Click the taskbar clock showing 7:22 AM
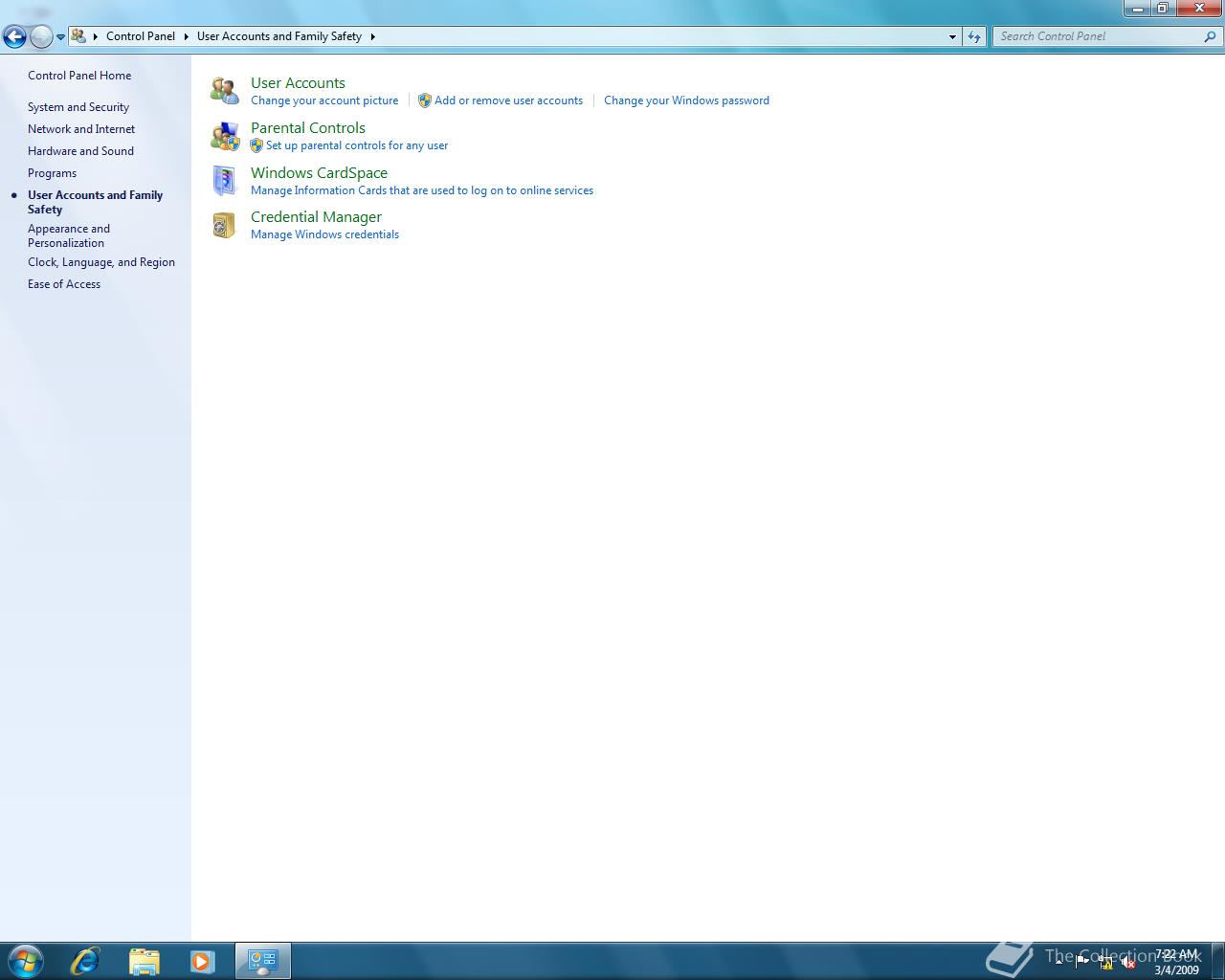This screenshot has height=980, width=1225. pos(1176,962)
